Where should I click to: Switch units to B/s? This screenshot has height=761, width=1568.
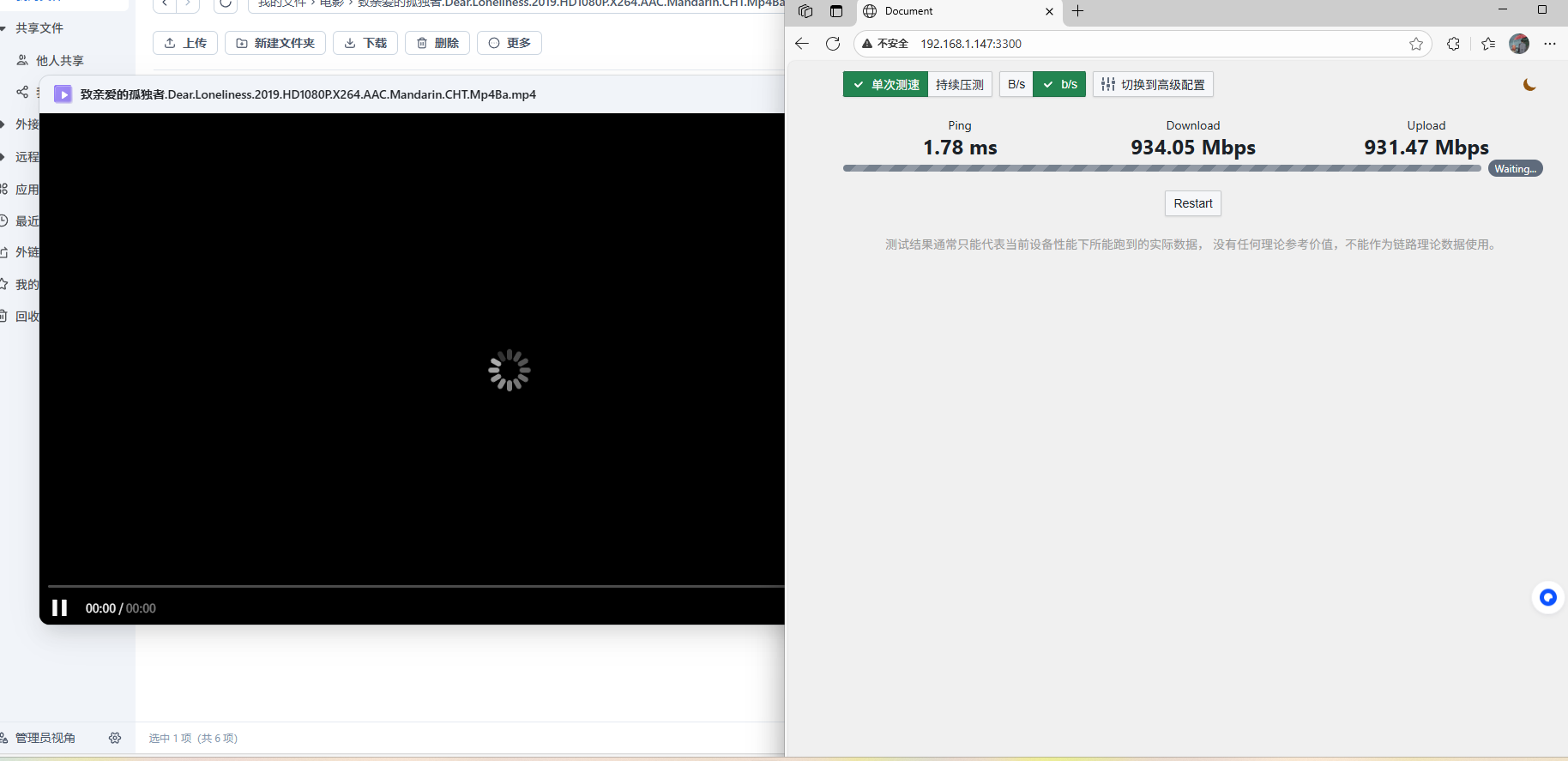pos(1016,84)
